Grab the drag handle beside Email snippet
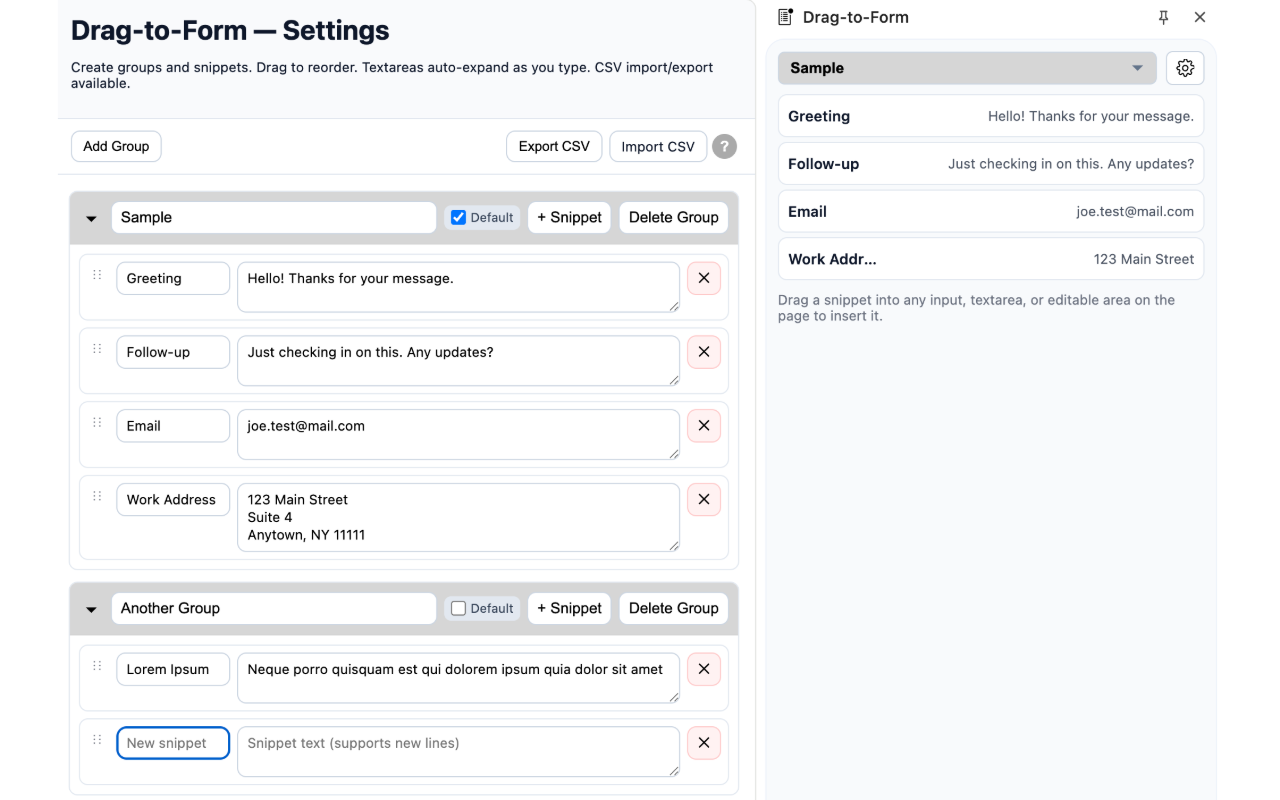The width and height of the screenshot is (1280, 800). 97,423
